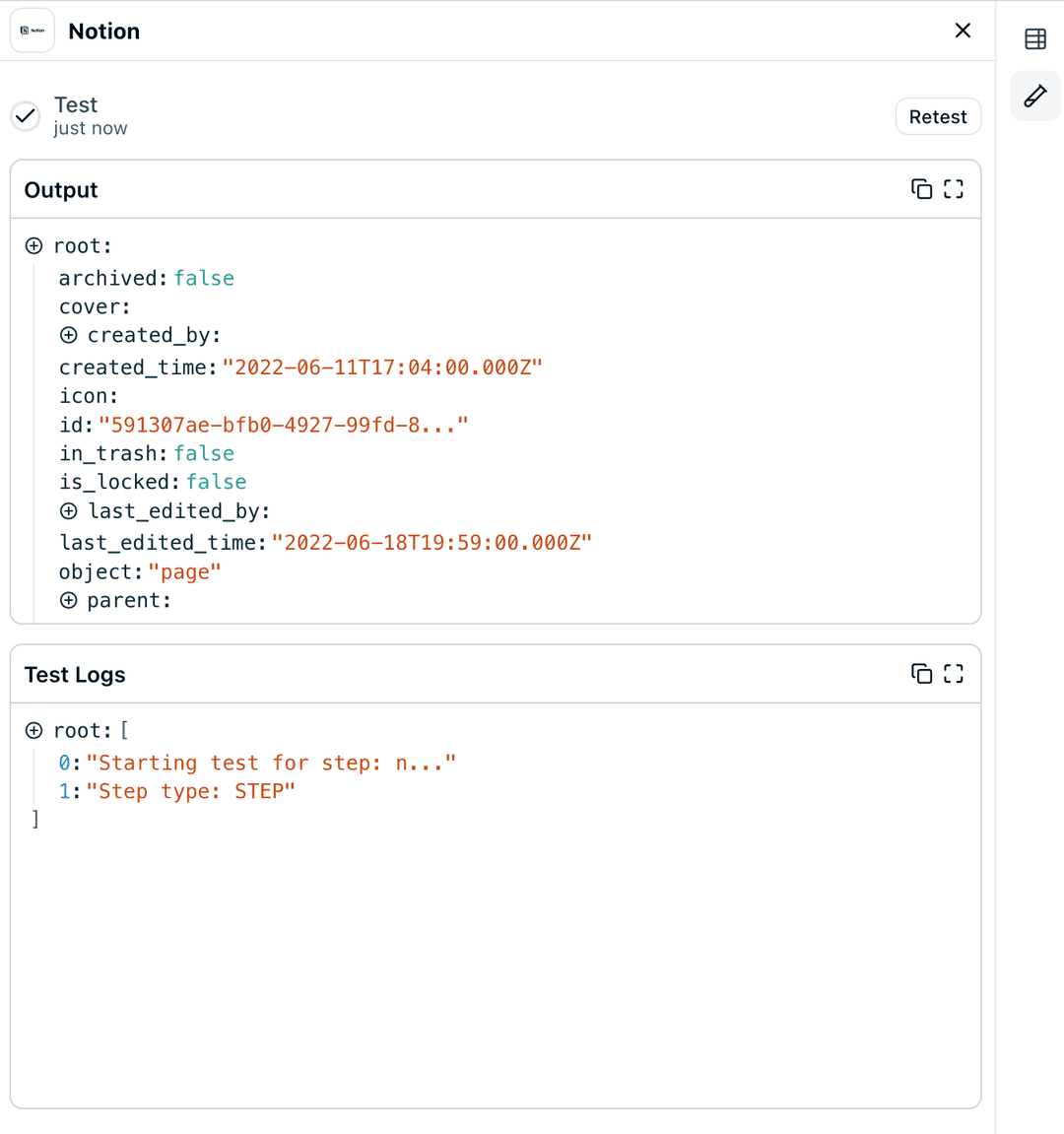Close the Notion test panel
This screenshot has height=1134, width=1064.
[963, 31]
